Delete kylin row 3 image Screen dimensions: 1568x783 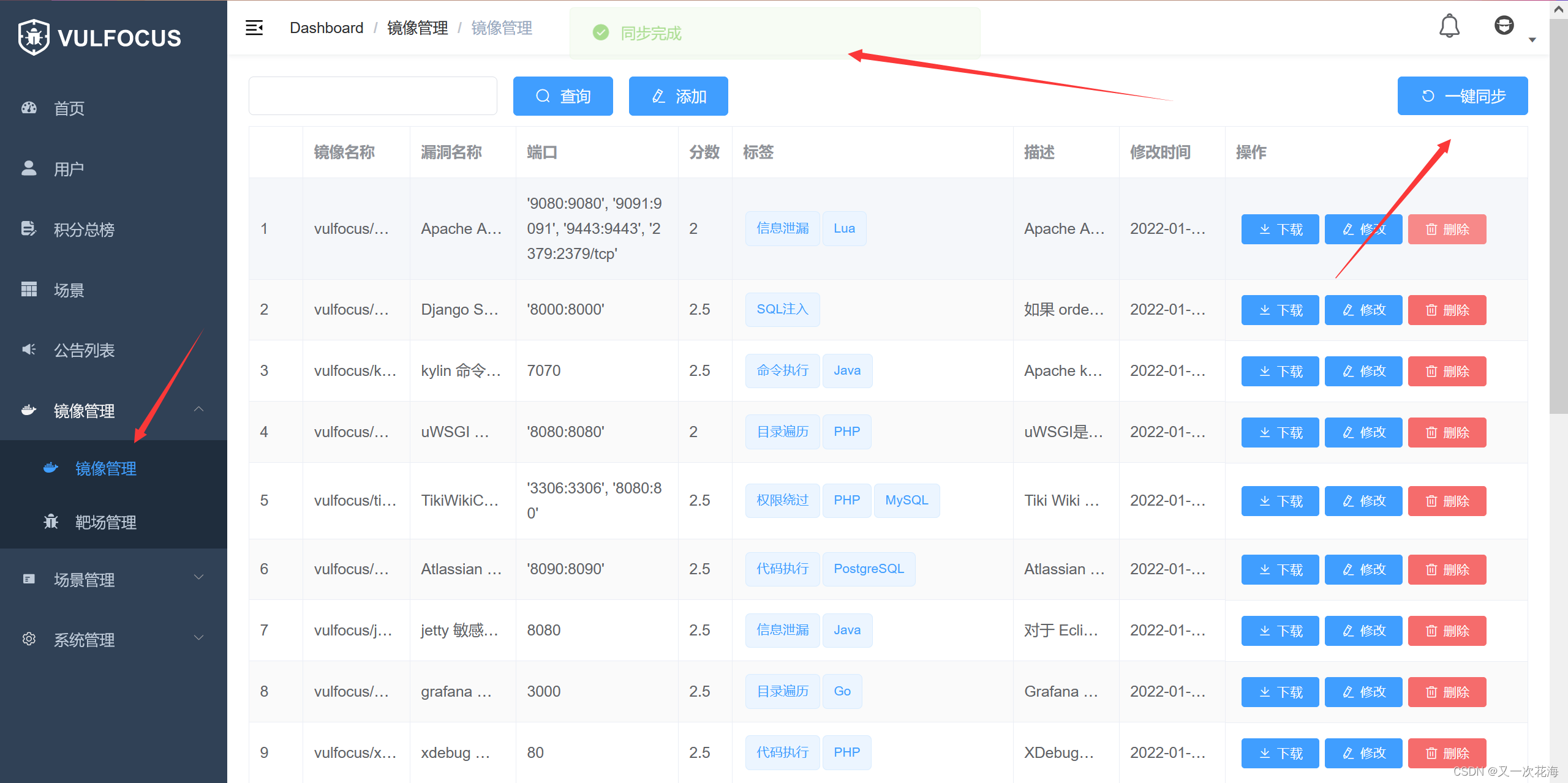click(x=1447, y=372)
